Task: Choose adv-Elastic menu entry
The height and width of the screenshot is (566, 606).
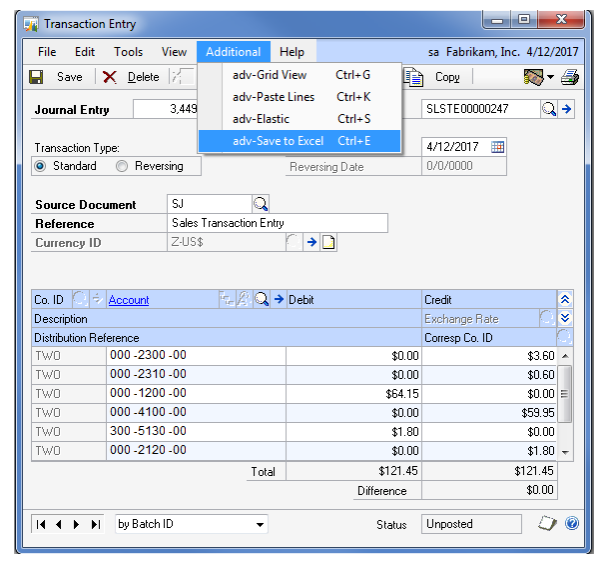Action: point(300,119)
